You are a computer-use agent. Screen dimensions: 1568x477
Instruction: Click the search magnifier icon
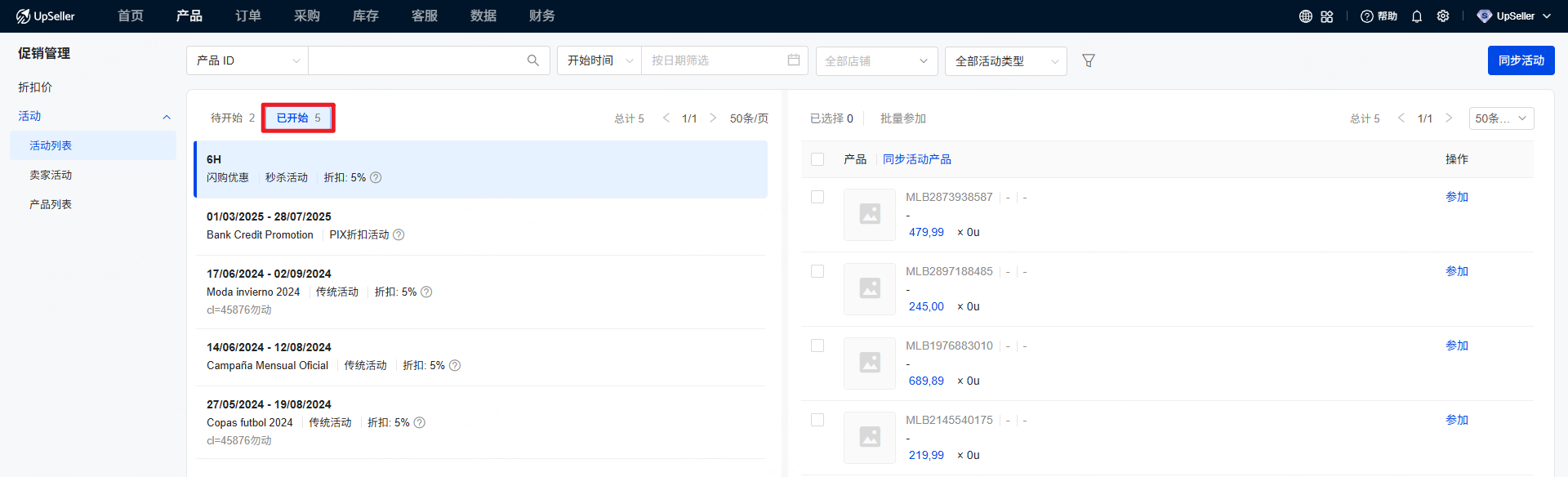(533, 60)
